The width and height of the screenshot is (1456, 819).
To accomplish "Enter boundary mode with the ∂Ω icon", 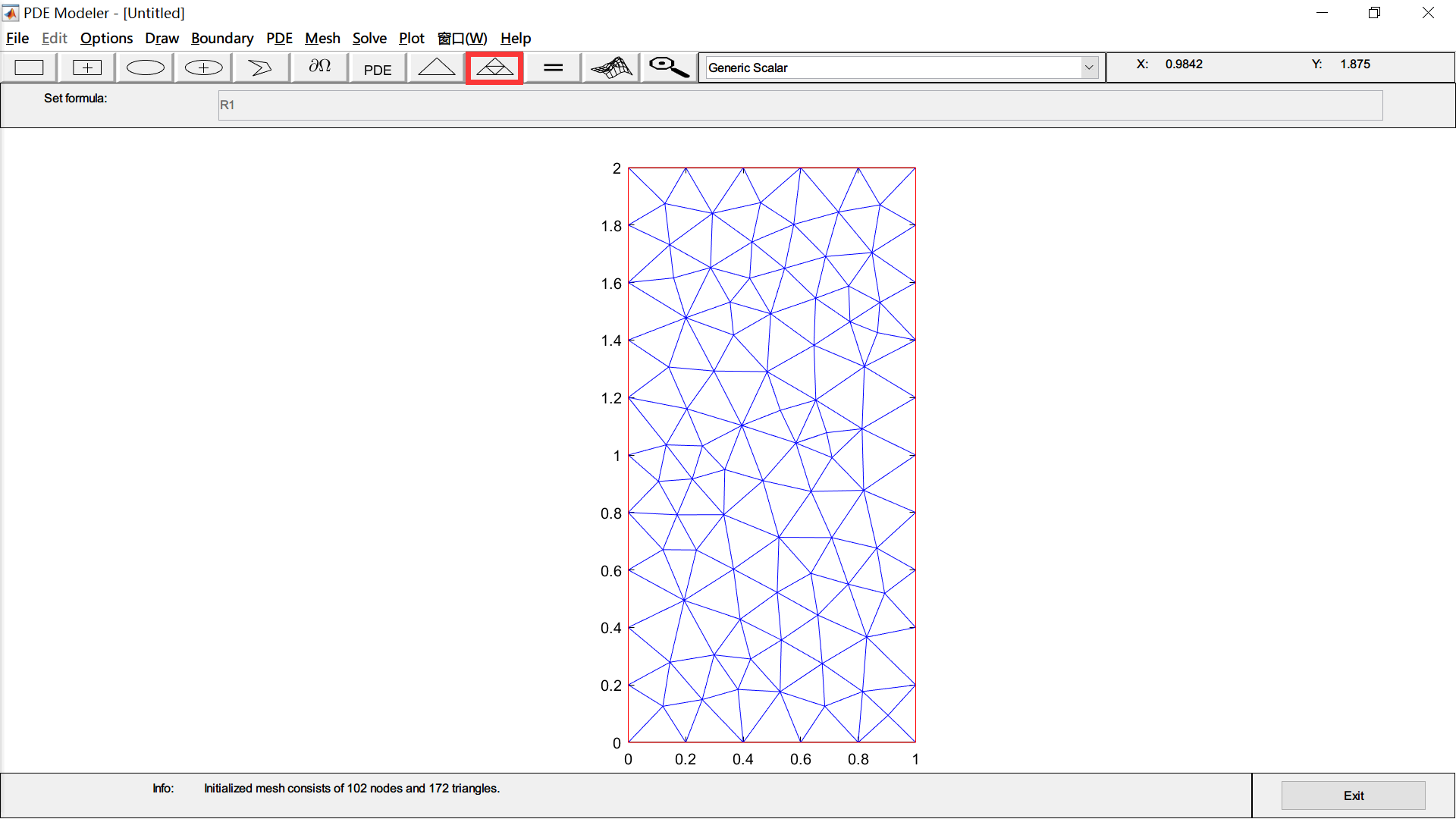I will click(318, 67).
